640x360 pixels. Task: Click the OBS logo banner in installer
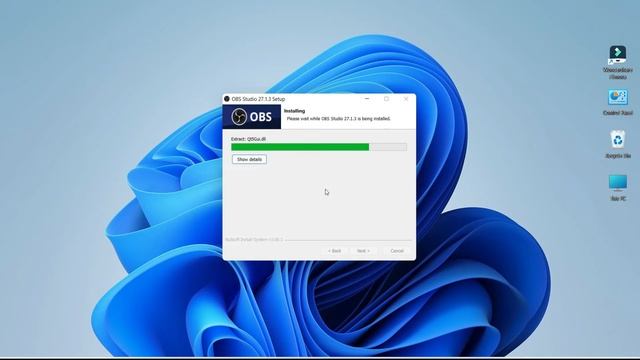(252, 117)
